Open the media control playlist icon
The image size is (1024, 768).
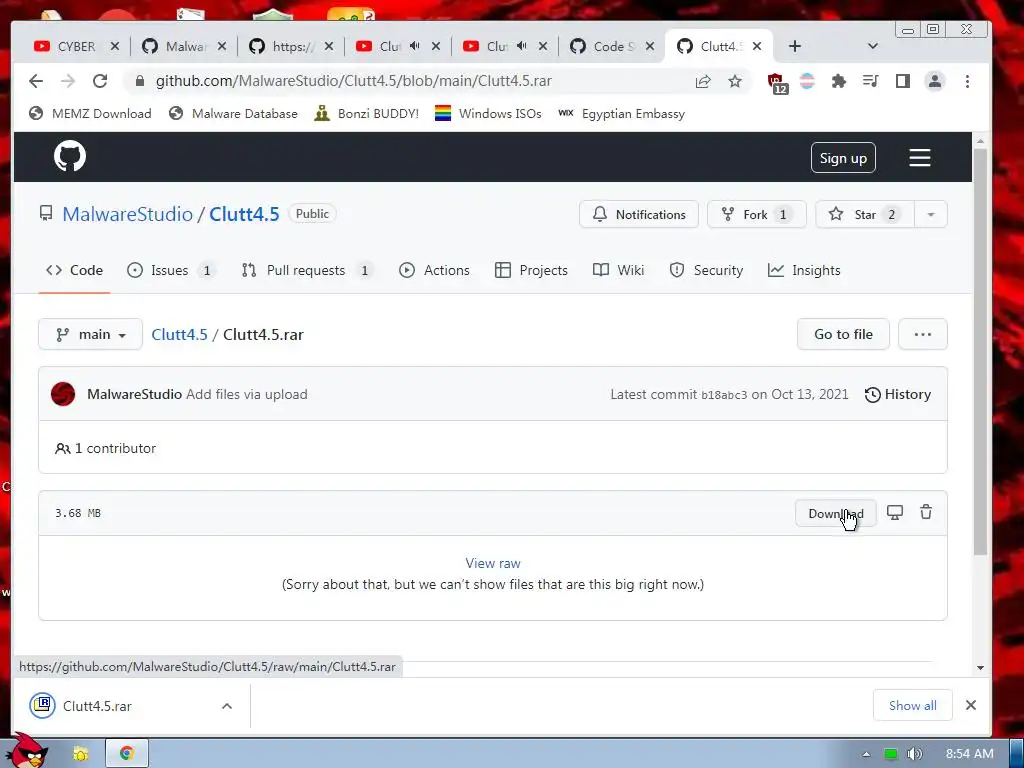pyautogui.click(x=871, y=81)
